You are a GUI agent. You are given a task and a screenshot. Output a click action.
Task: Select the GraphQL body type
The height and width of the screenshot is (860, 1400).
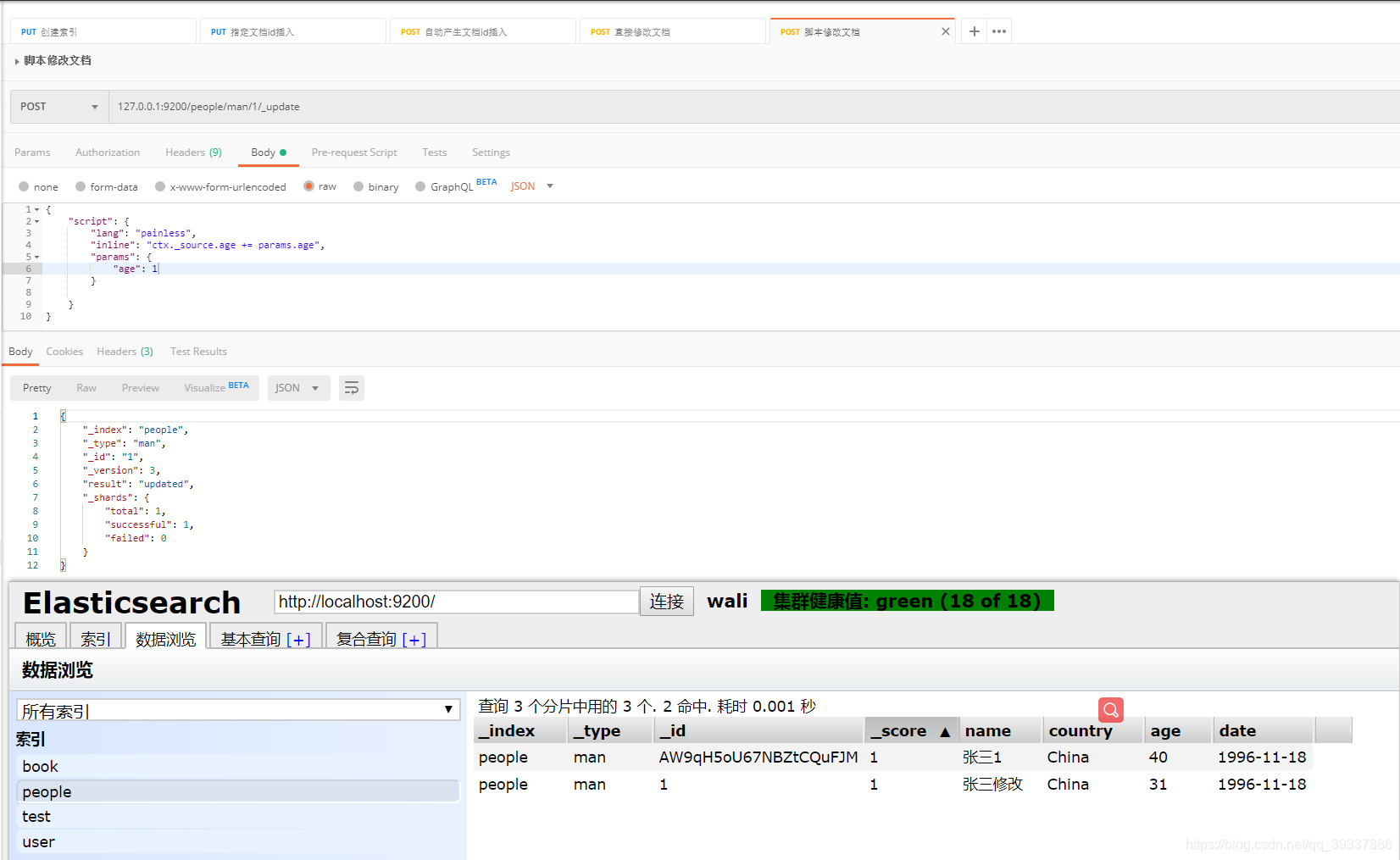420,186
